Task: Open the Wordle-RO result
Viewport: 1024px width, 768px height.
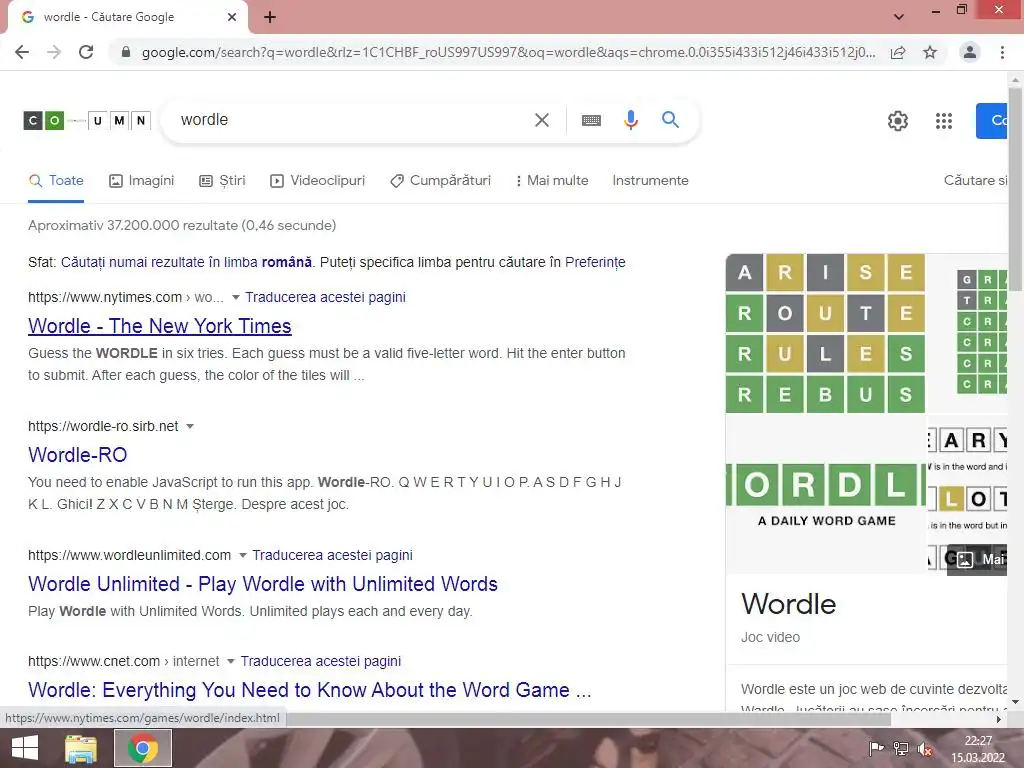Action: click(x=78, y=455)
